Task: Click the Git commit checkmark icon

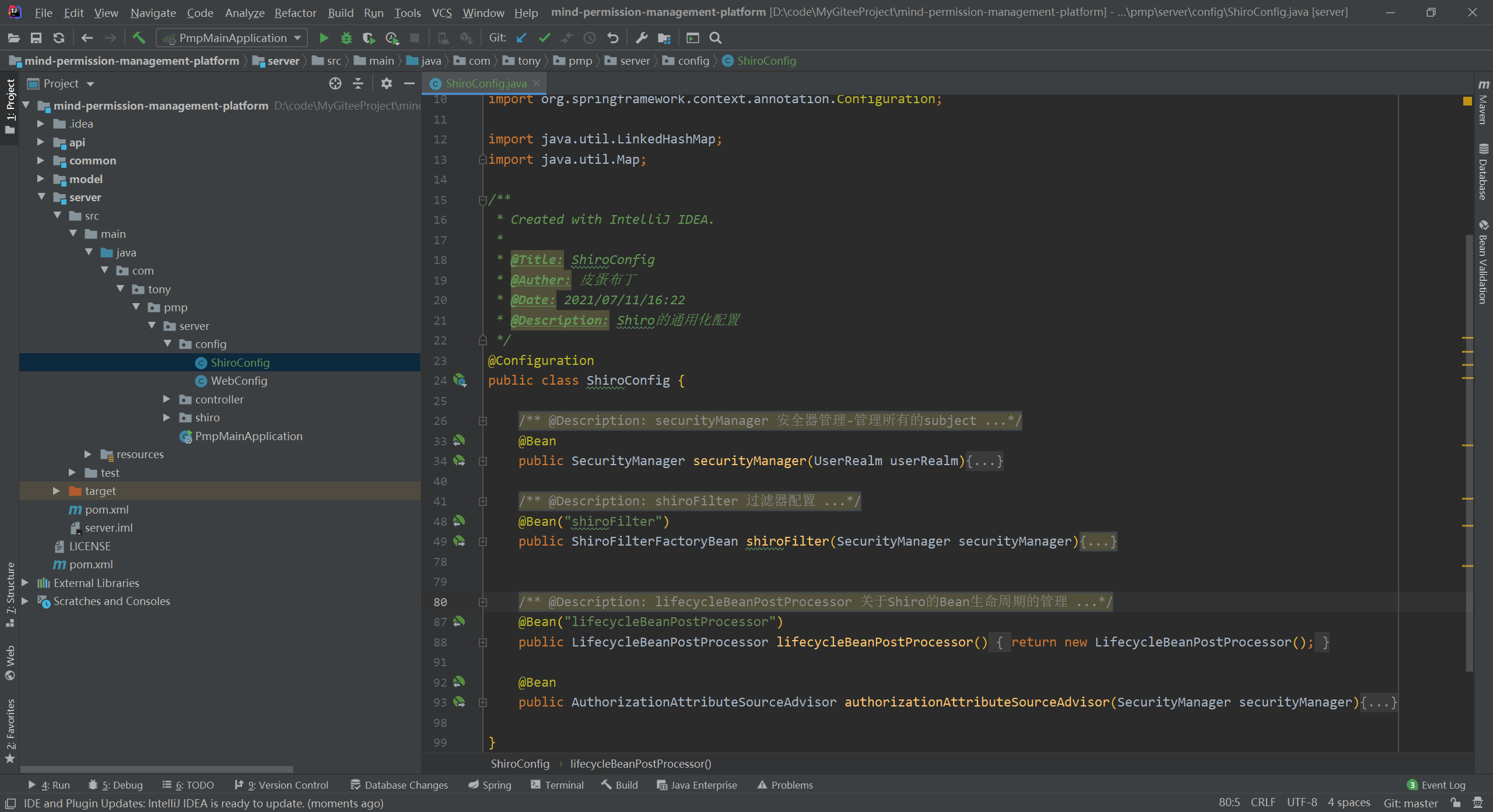Action: click(544, 38)
